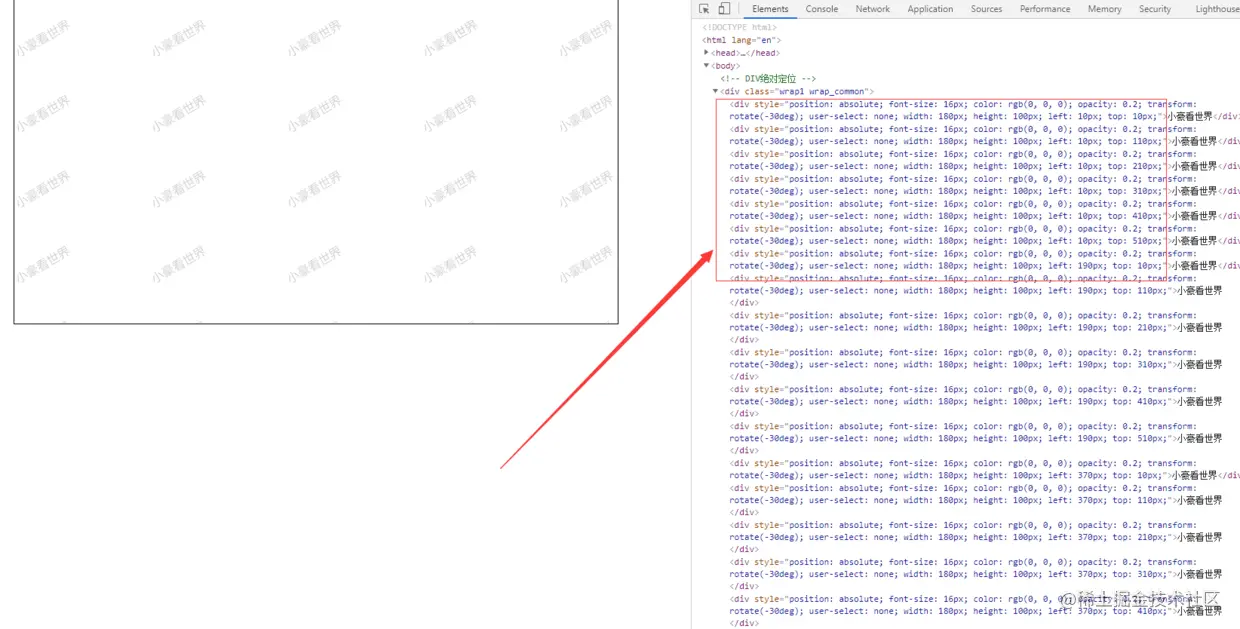
Task: Expand the collapsed head node
Action: tap(706, 53)
